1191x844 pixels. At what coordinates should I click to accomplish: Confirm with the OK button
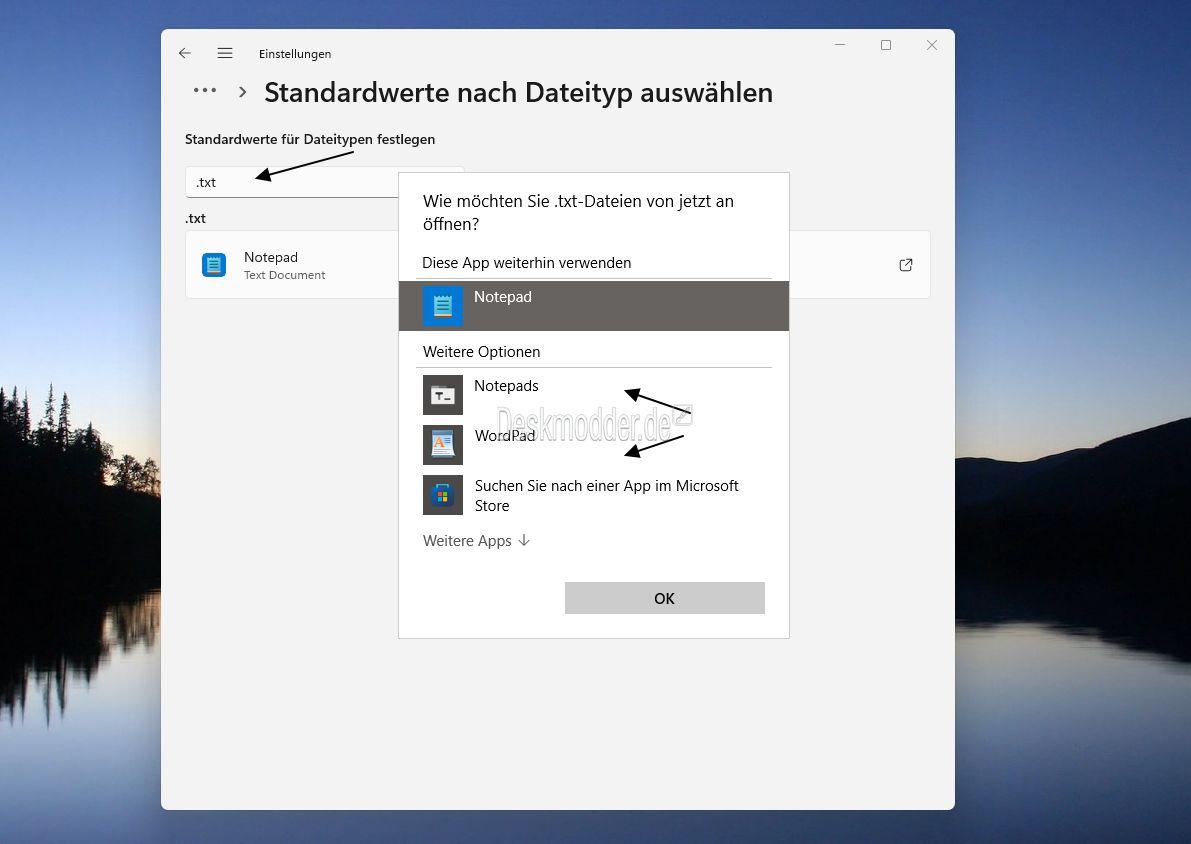(x=665, y=598)
